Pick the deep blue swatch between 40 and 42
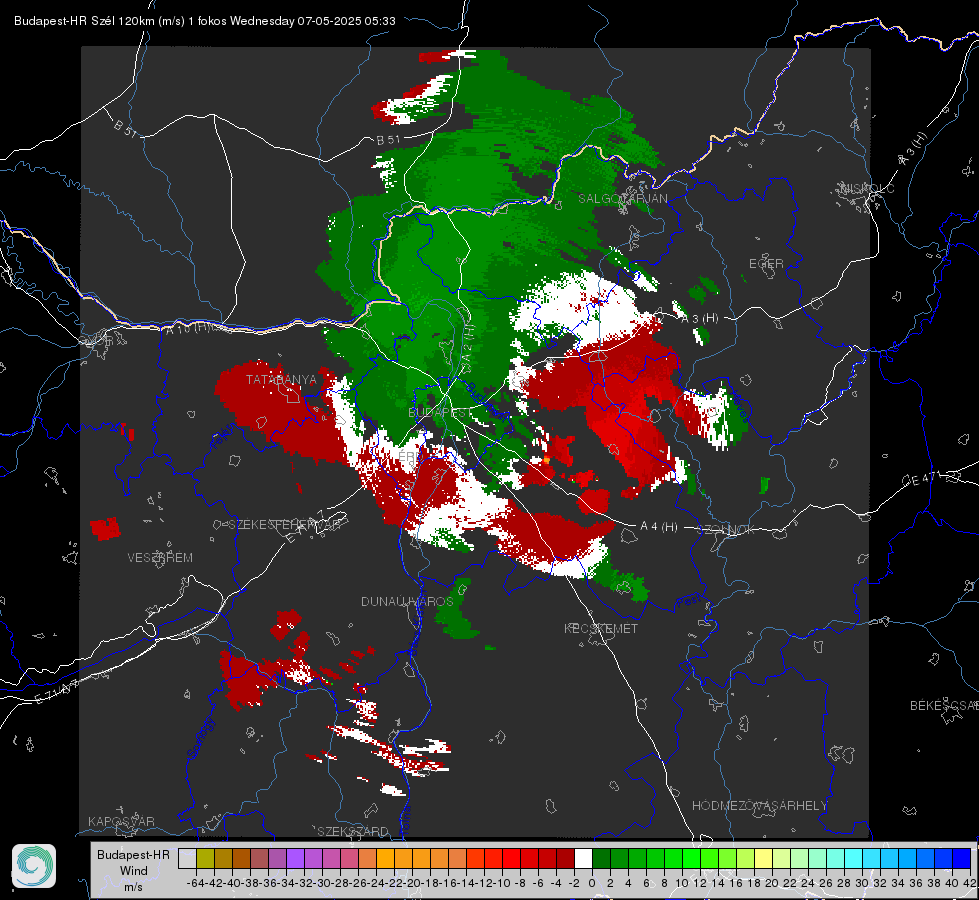This screenshot has height=900, width=979. (962, 858)
